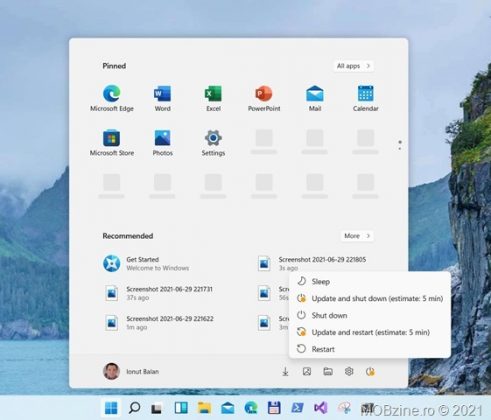Open File Explorer on the taskbar
Viewport: 491px width, 420px height.
(204, 407)
